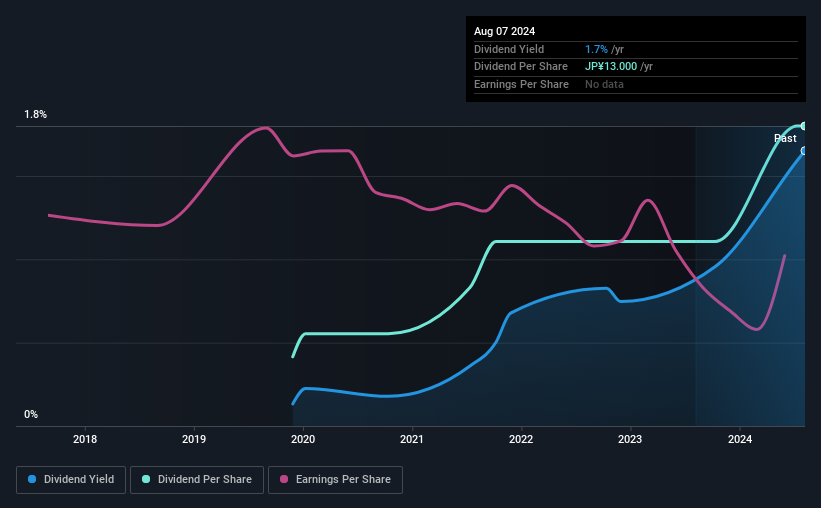Click the blue Dividend Yield legend dot

[x=32, y=479]
